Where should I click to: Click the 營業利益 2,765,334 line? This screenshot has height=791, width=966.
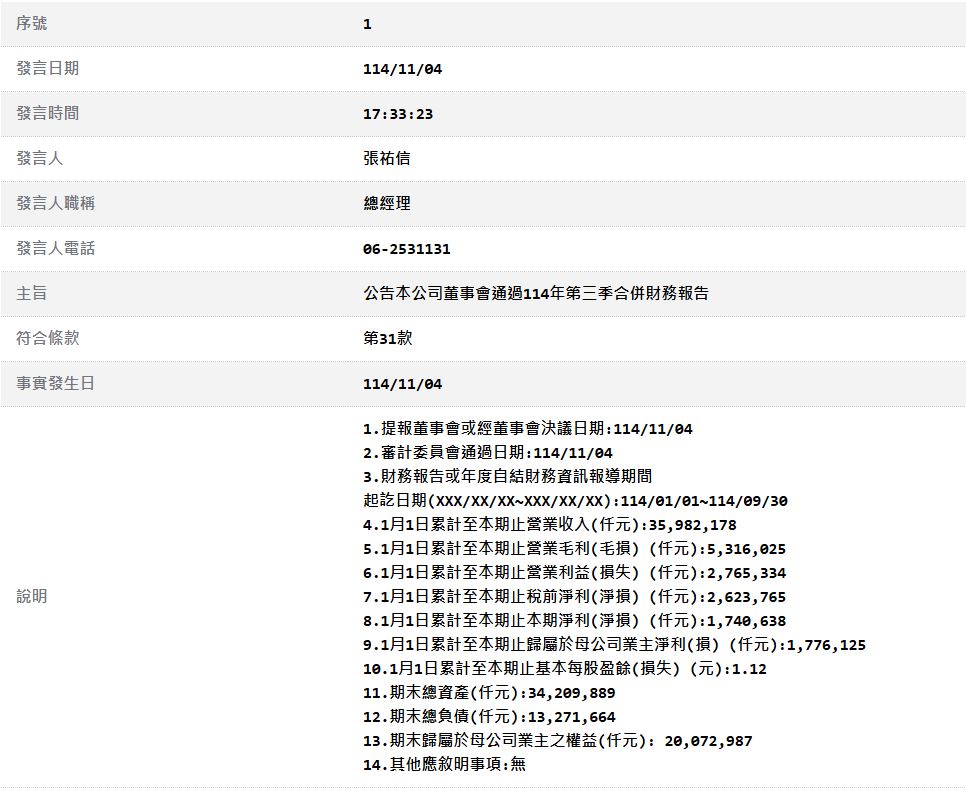[574, 573]
